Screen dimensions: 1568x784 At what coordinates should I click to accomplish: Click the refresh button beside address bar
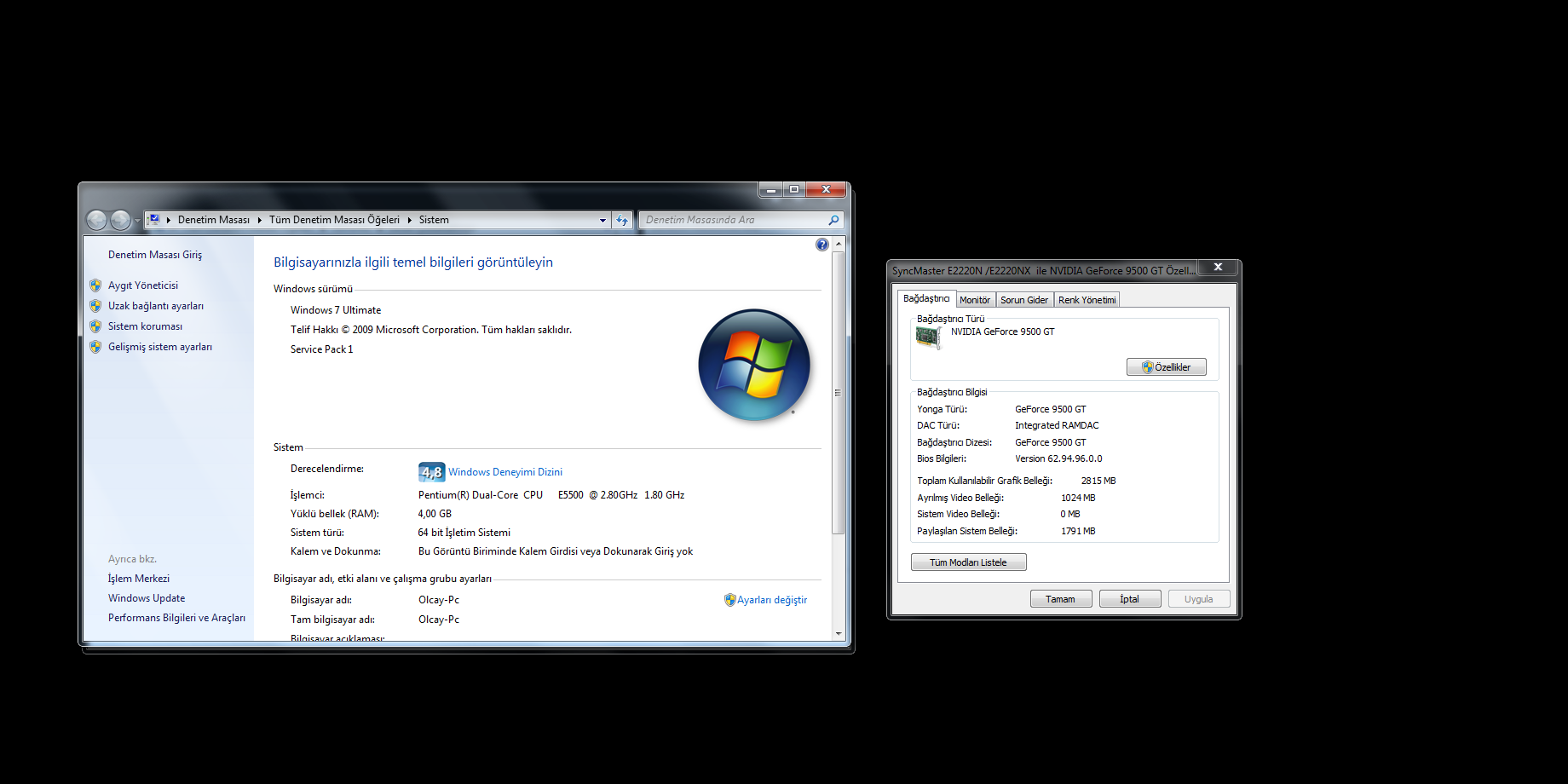(622, 220)
